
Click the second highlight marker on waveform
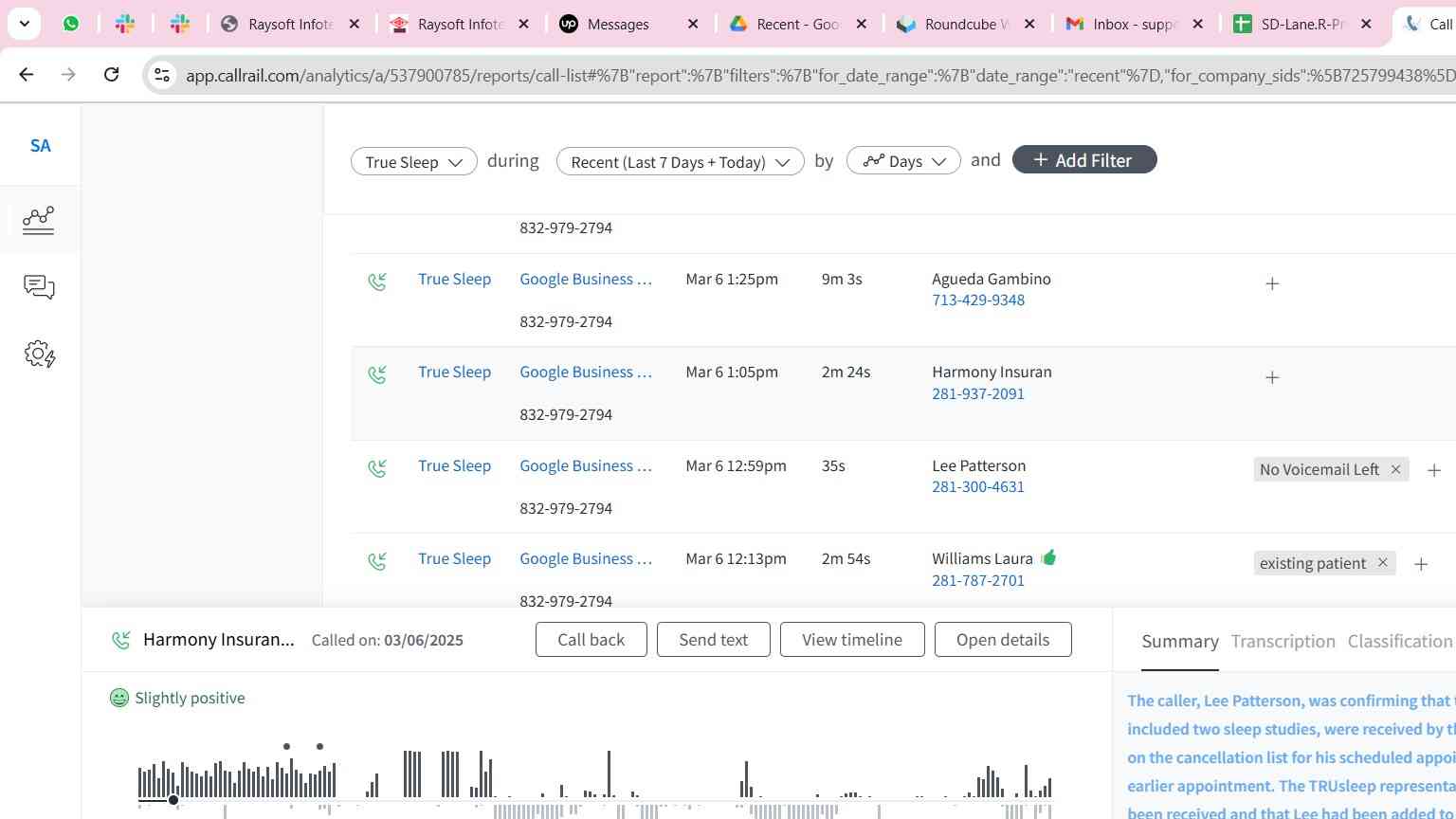point(319,747)
